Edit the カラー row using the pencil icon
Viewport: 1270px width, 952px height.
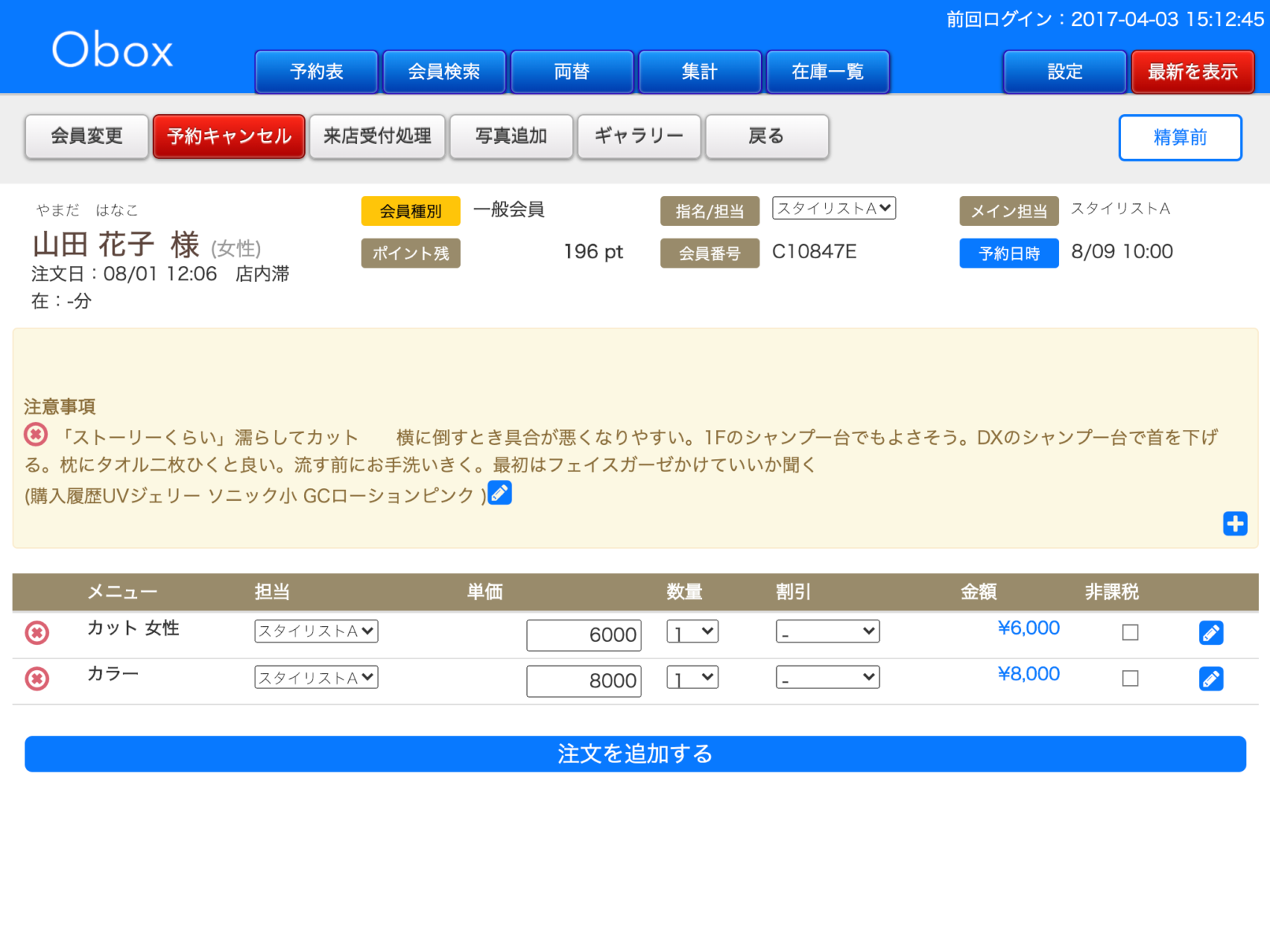click(1211, 677)
